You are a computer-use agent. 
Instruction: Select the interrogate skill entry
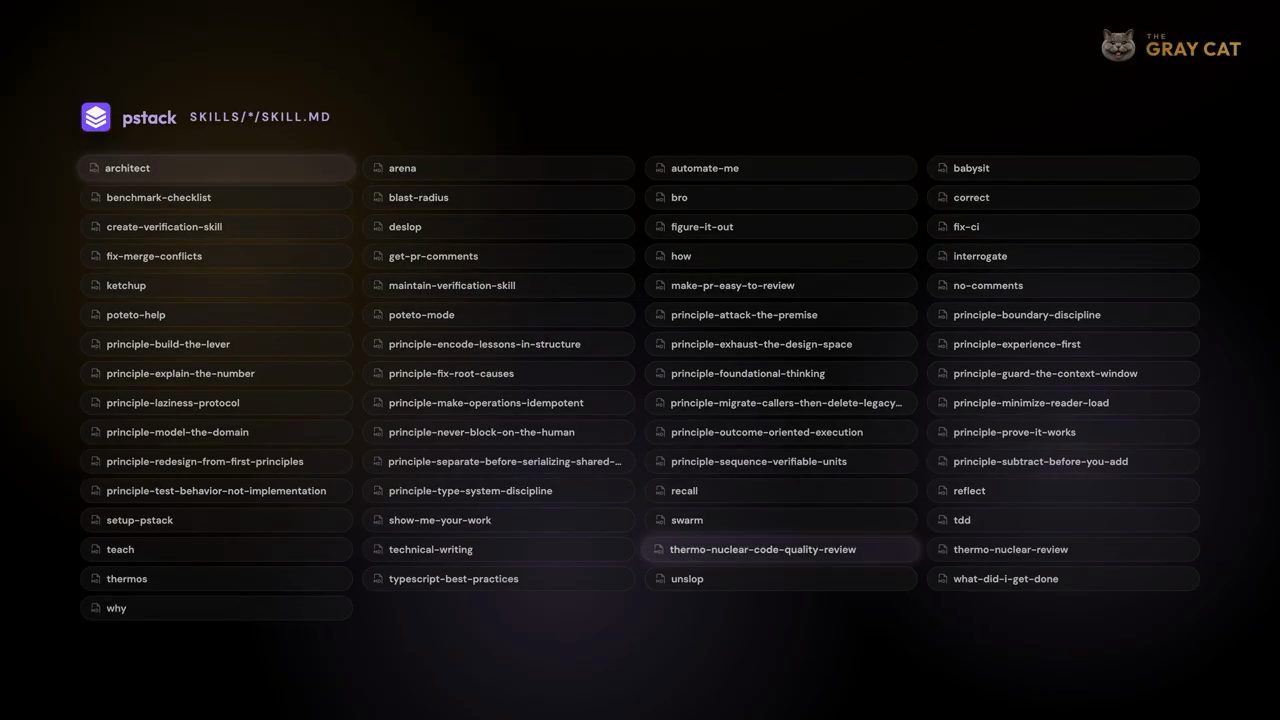click(1063, 256)
